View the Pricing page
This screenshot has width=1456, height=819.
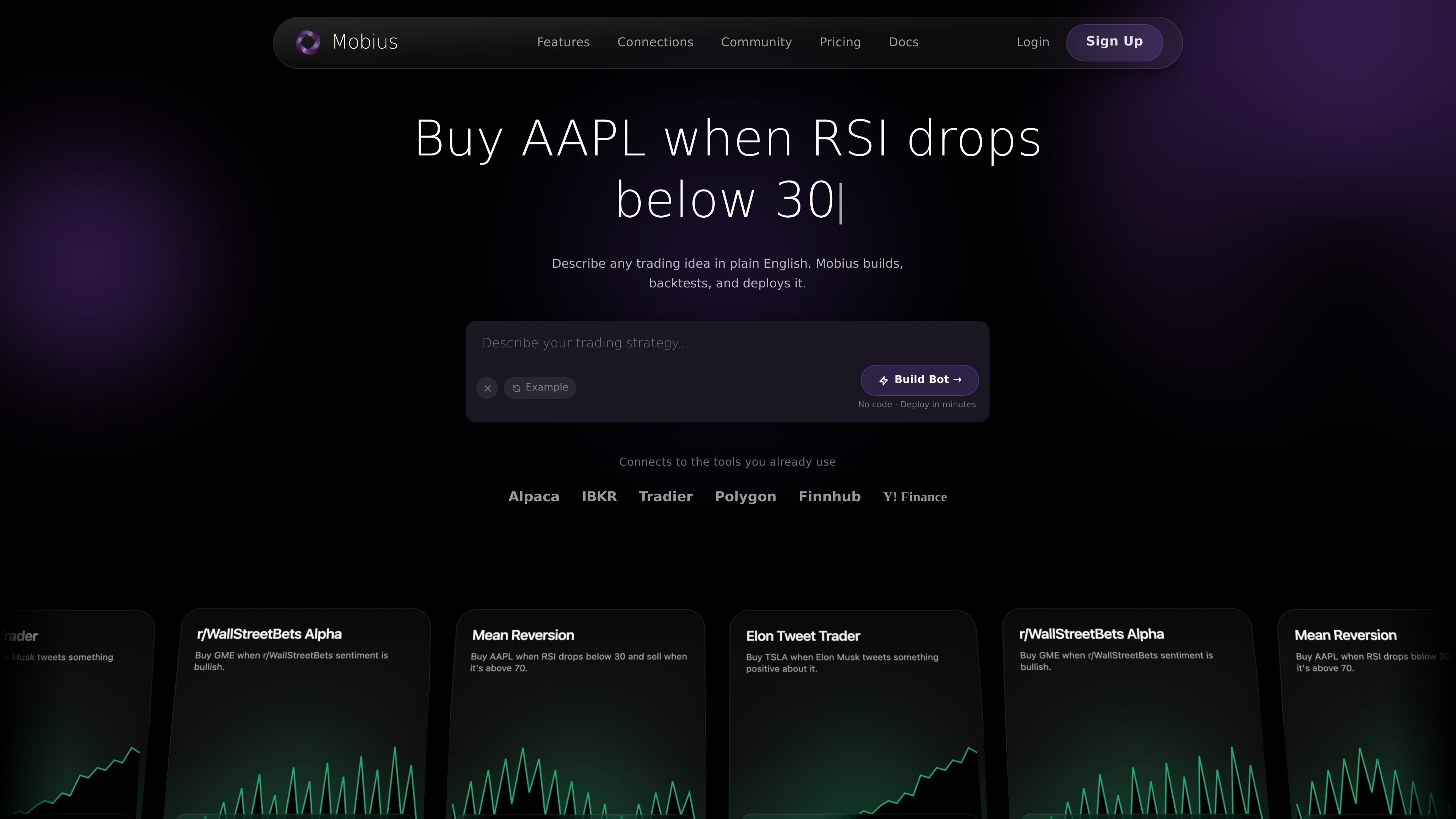coord(840,42)
